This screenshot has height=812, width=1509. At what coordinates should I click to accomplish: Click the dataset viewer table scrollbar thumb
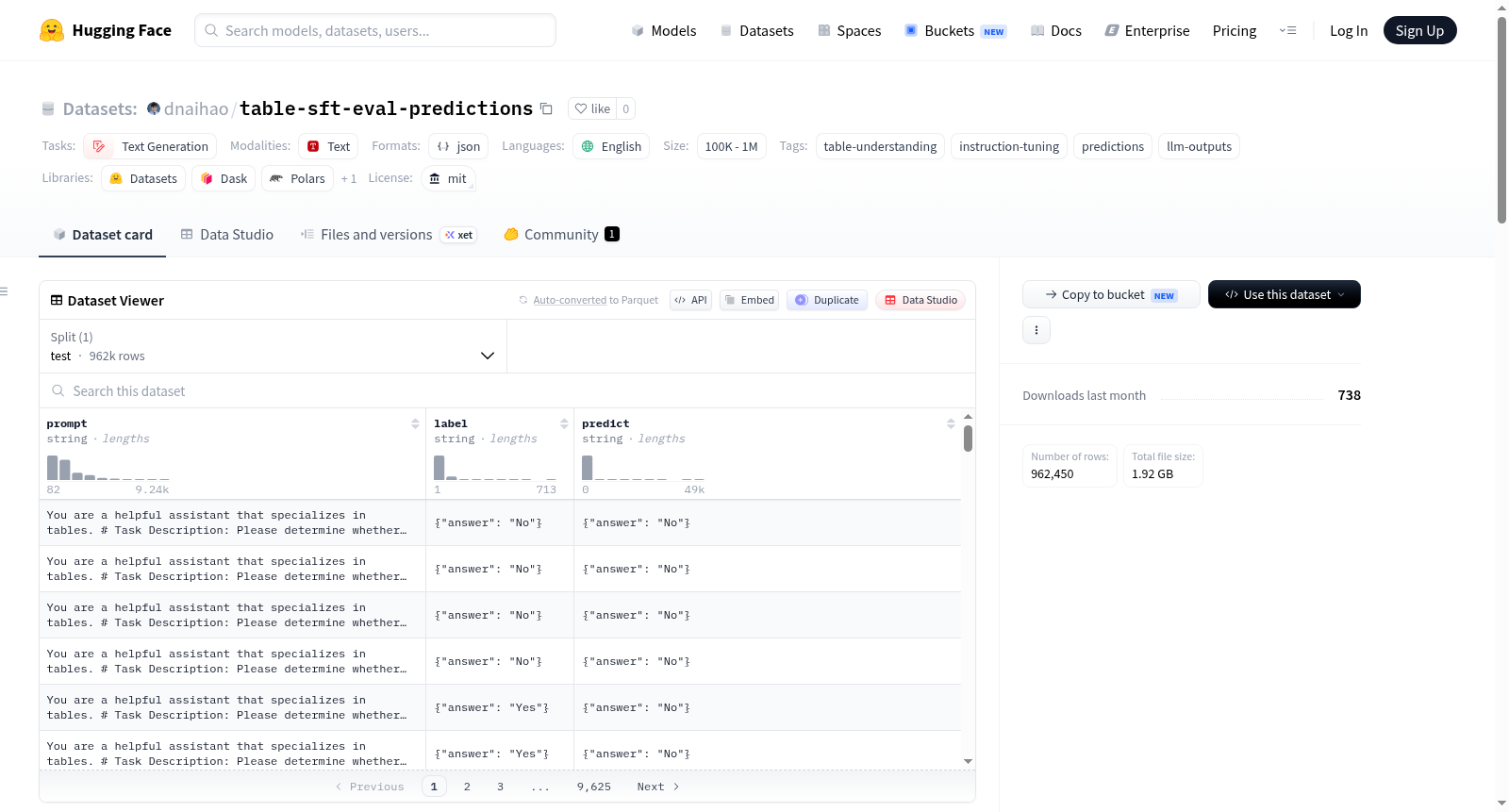click(x=968, y=439)
